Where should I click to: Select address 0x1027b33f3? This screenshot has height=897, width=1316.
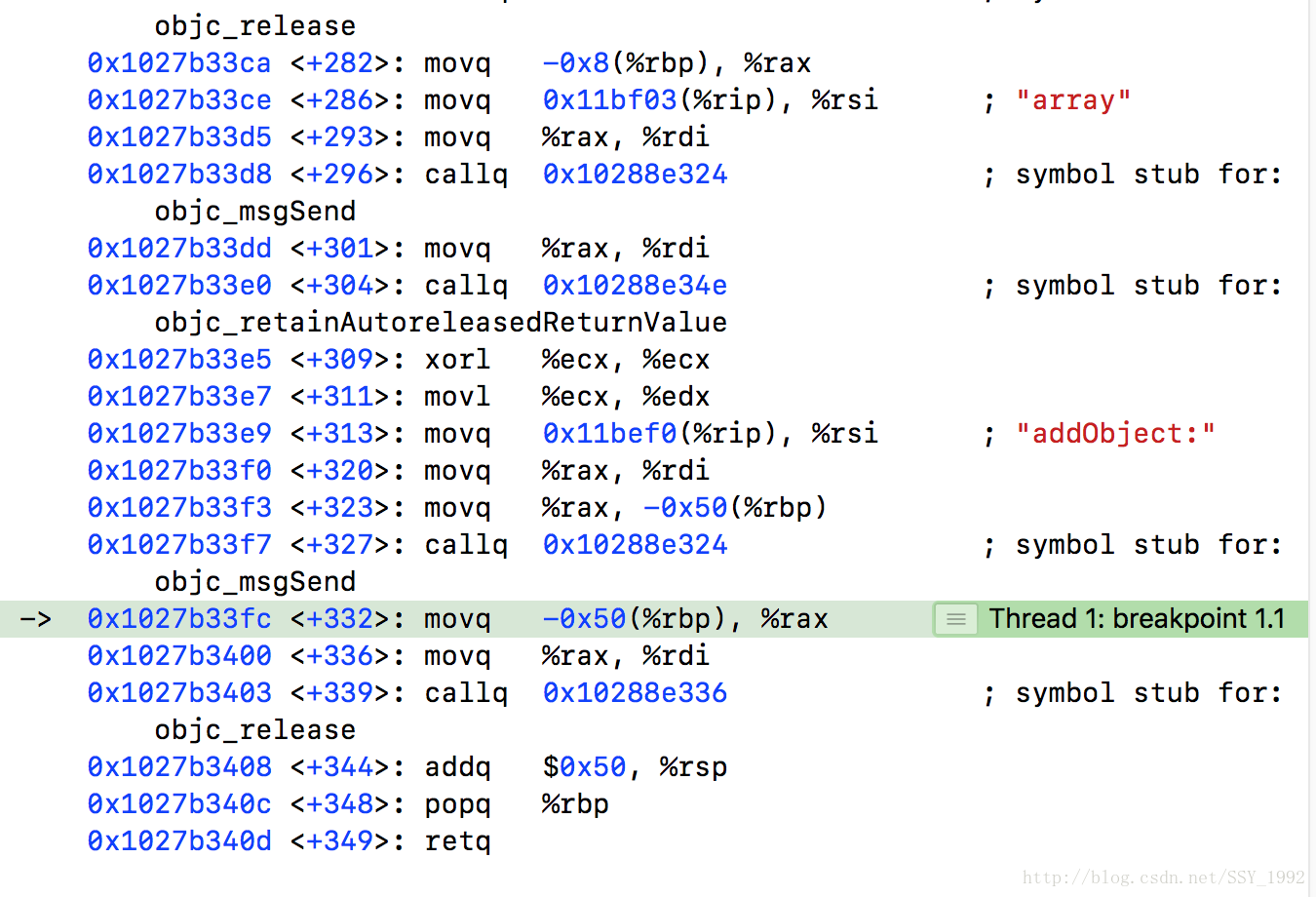click(x=179, y=508)
